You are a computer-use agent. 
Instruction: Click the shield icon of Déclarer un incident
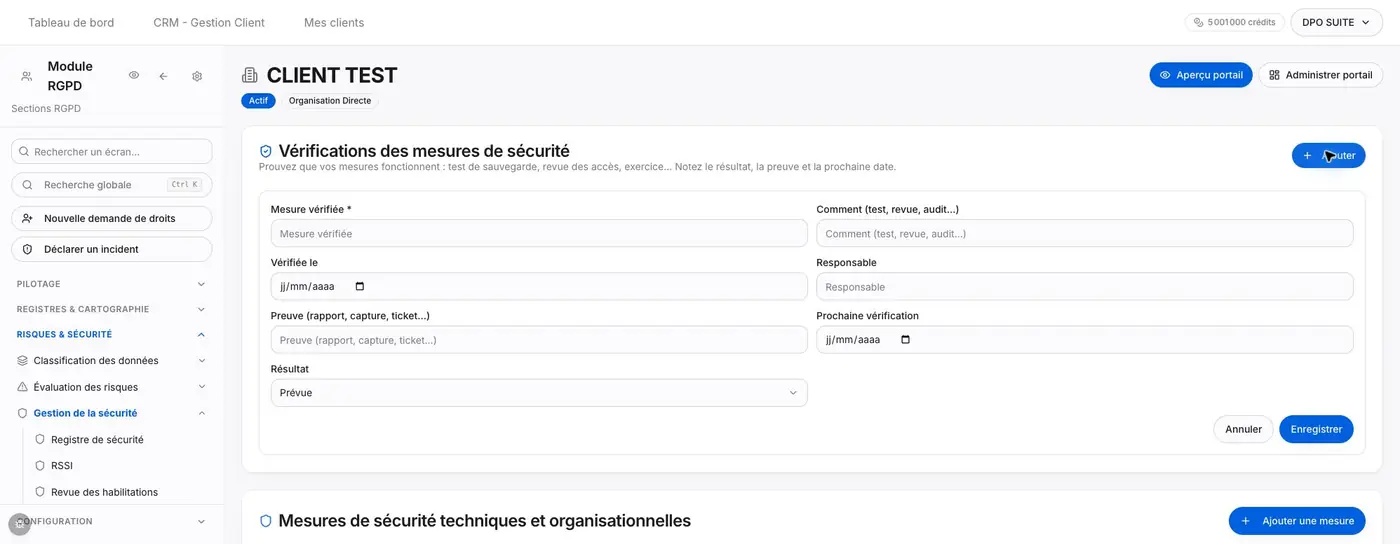click(27, 249)
